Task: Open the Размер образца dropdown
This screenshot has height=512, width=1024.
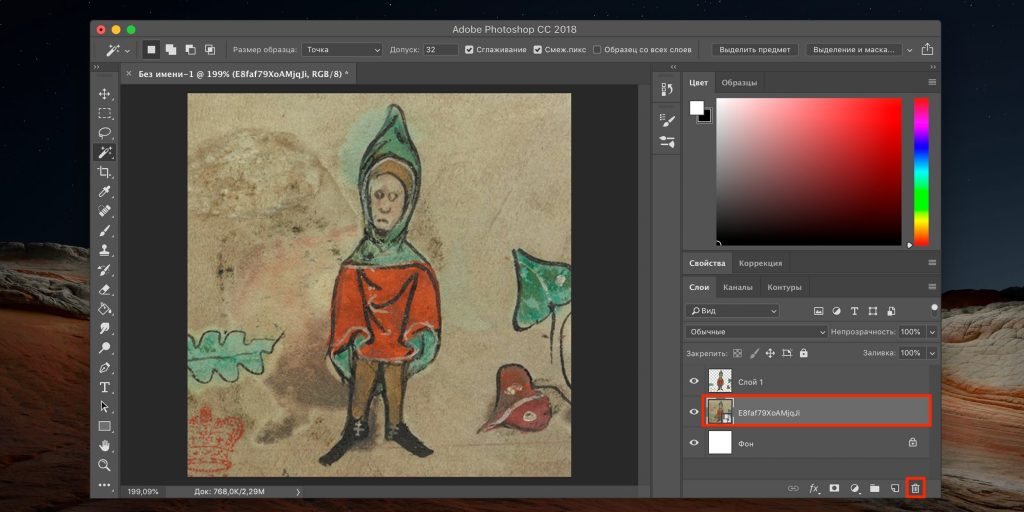Action: [343, 49]
